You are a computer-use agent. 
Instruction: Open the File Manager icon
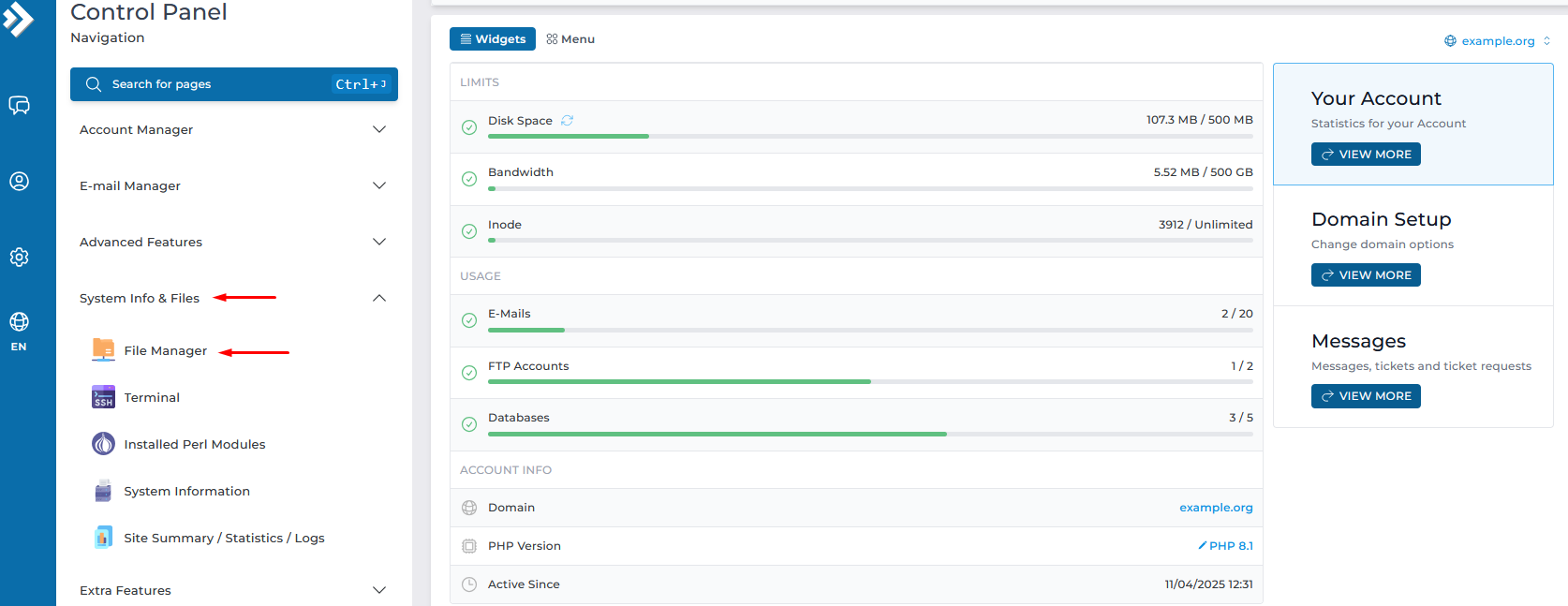[x=103, y=350]
